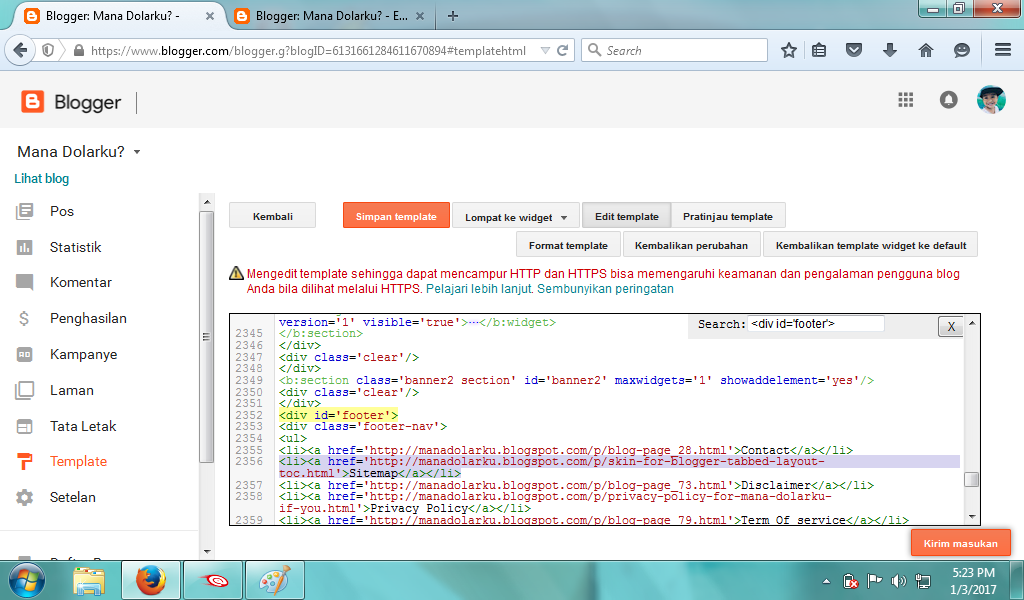
Task: Click the shield tracking protection icon
Action: tap(48, 50)
